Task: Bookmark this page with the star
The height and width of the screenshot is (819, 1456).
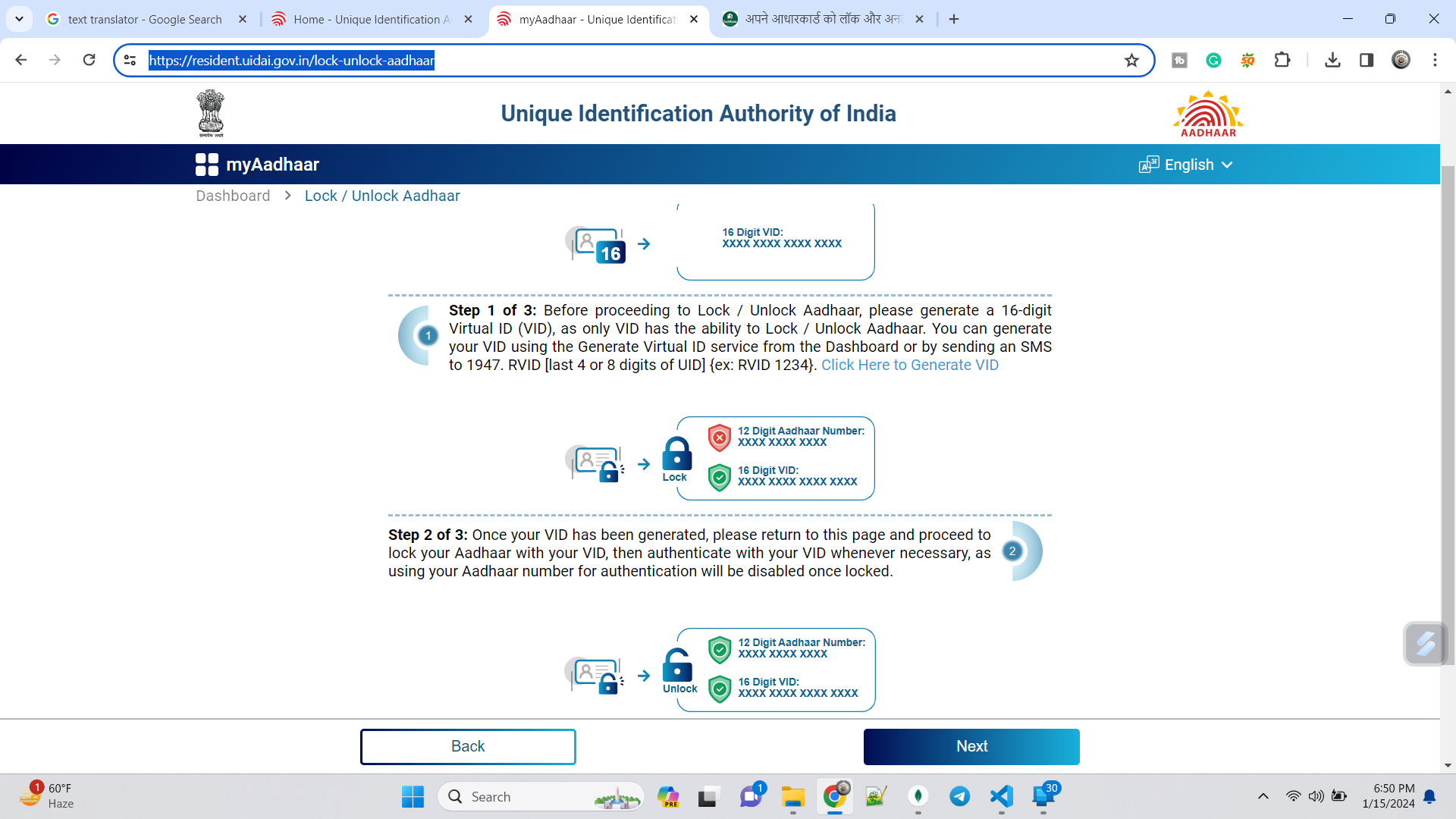Action: click(1131, 60)
